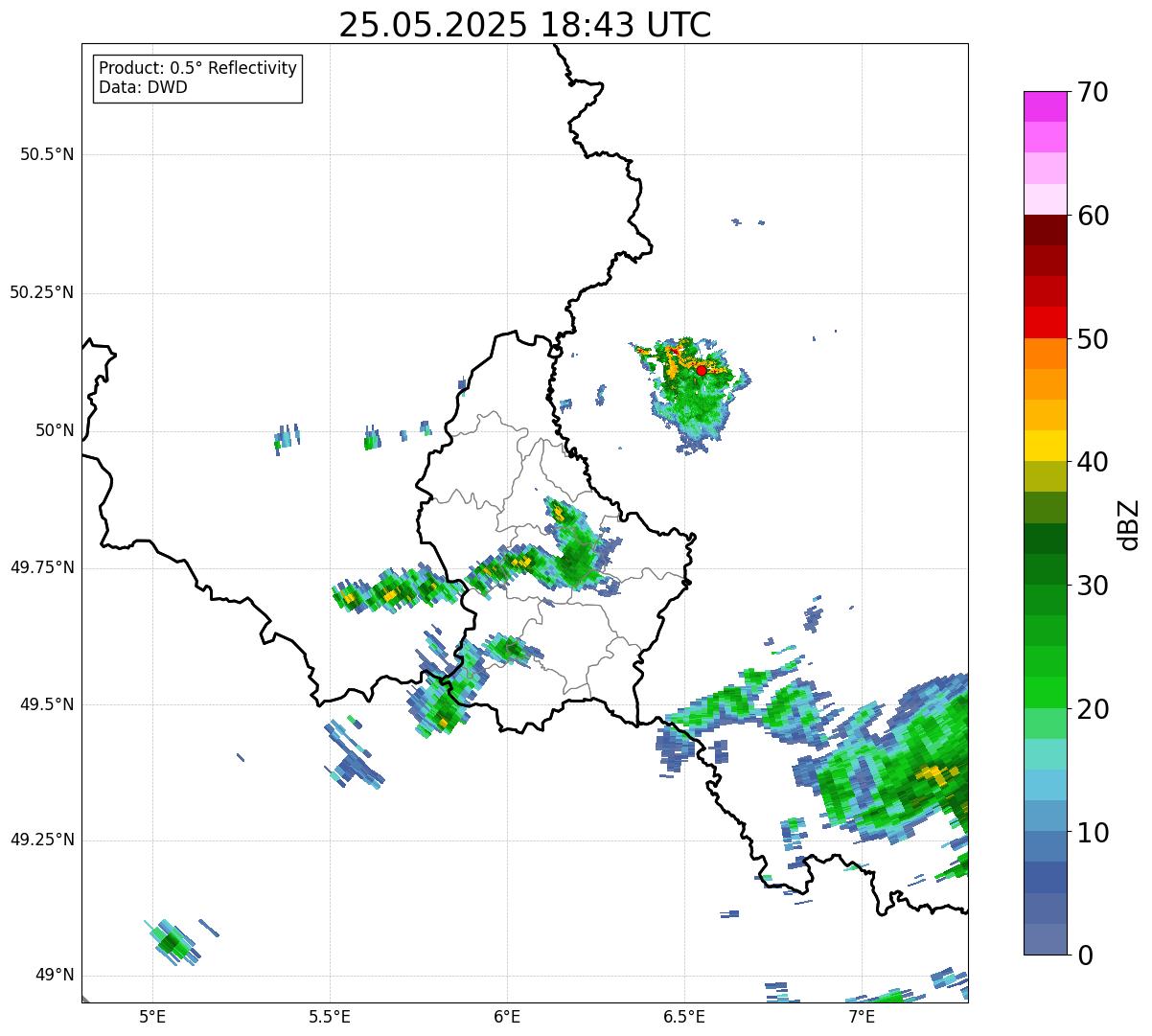Click the 50°N latitude label
The image size is (1152, 1036).
tap(55, 430)
